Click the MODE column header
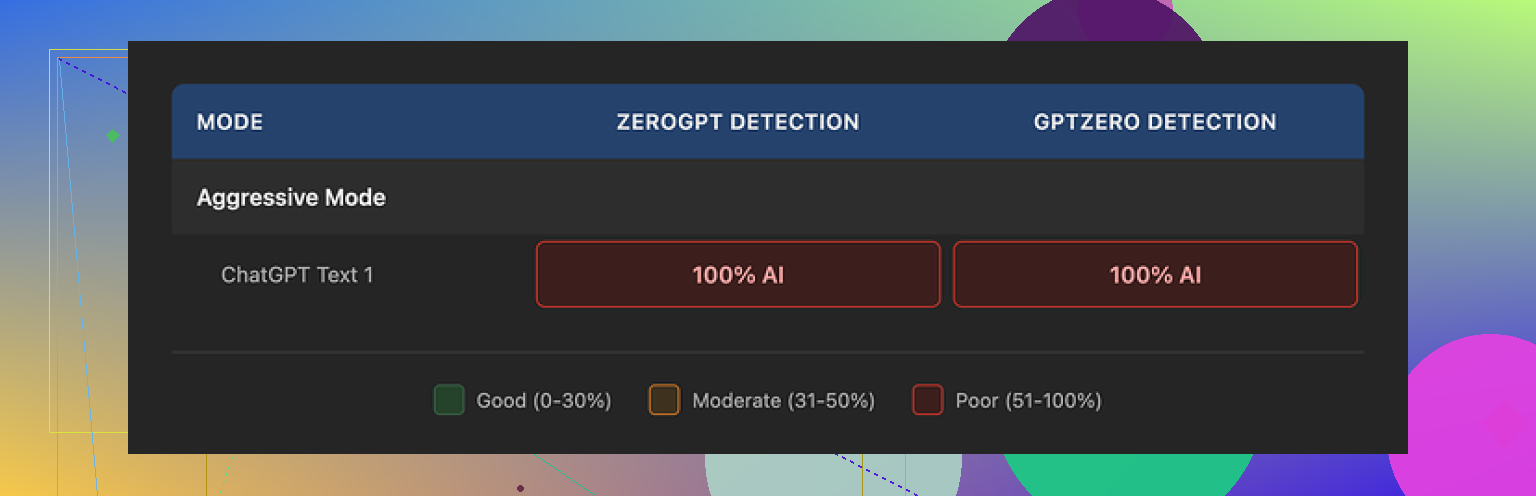 coord(230,122)
